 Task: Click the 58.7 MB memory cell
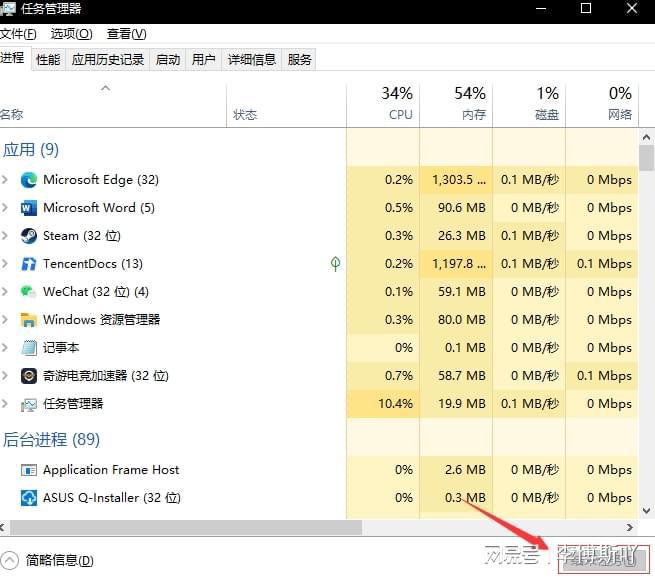(x=456, y=376)
